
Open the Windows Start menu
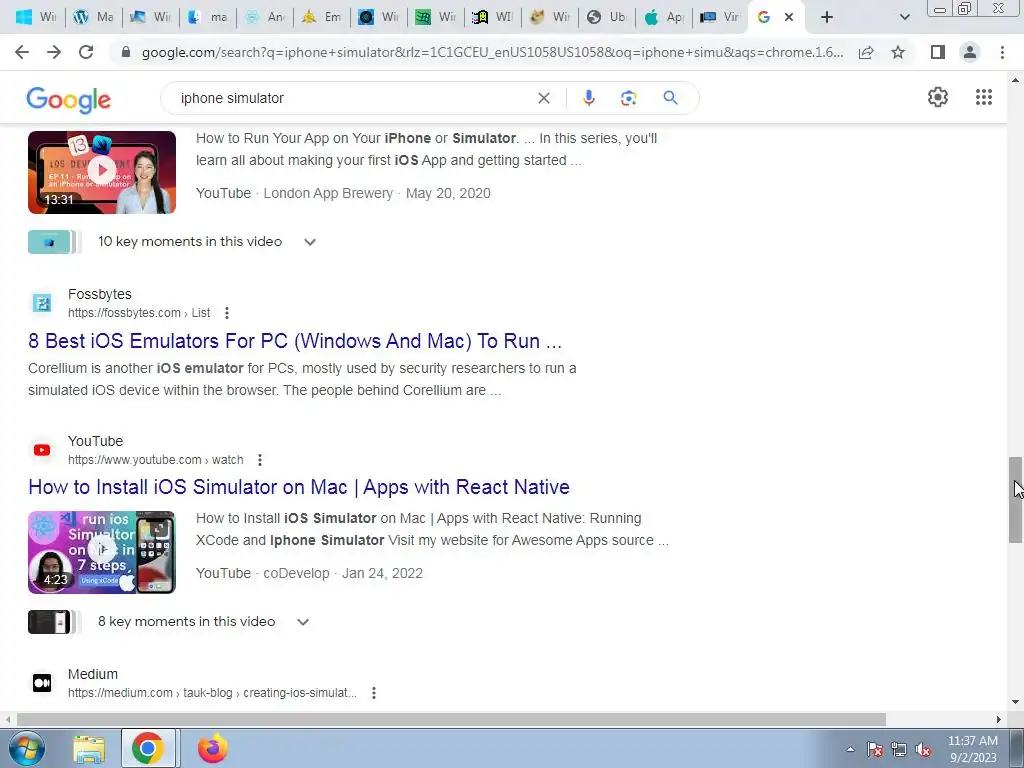(26, 748)
